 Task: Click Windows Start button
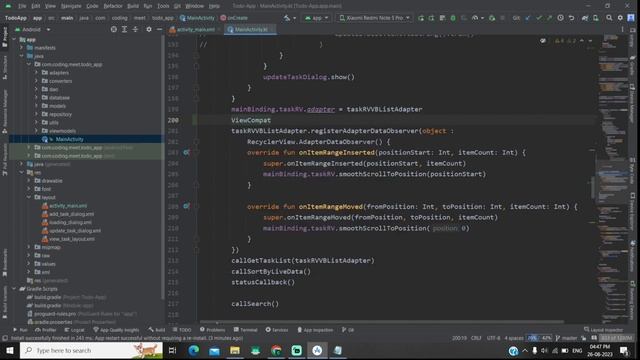click(9, 350)
